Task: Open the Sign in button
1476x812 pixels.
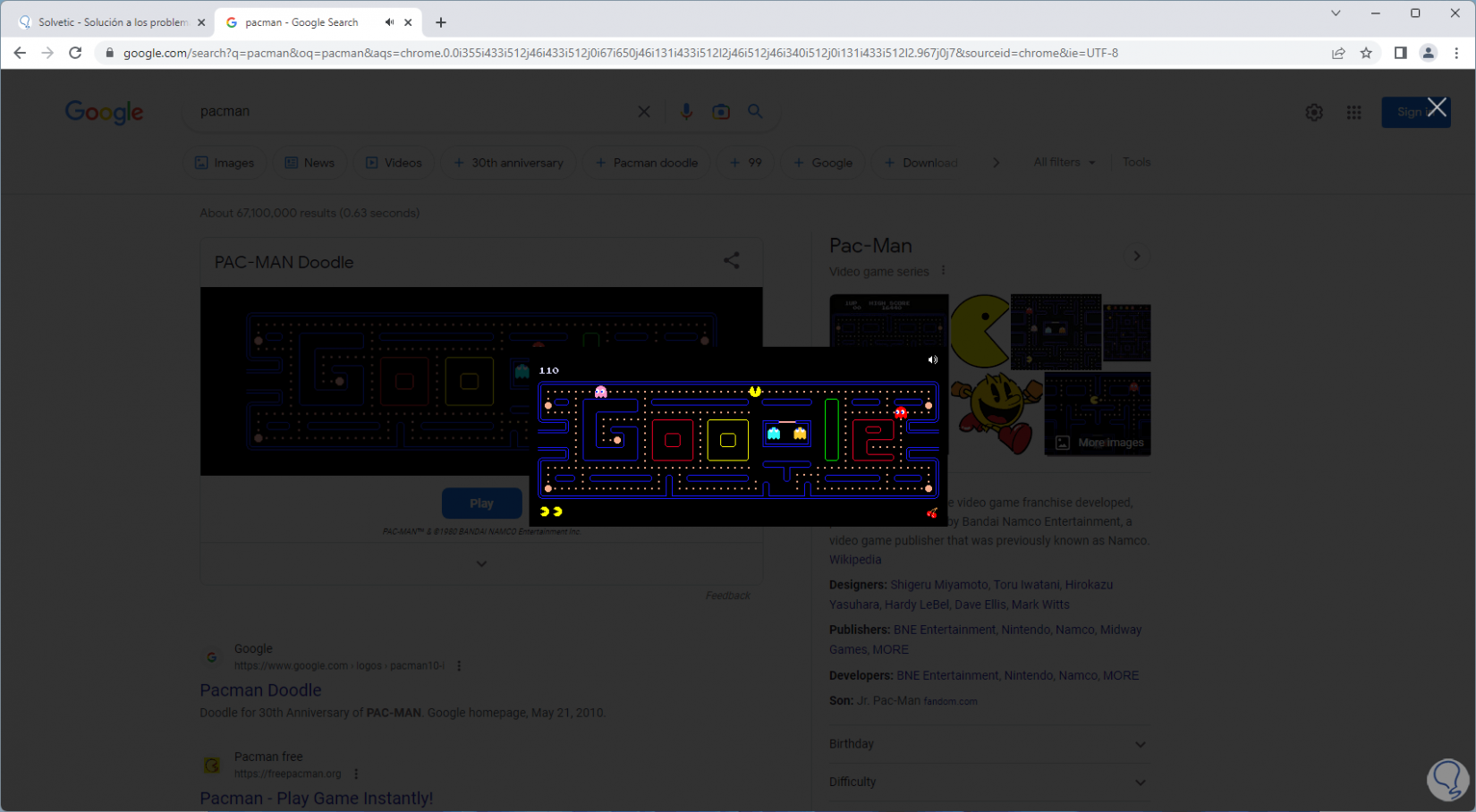Action: 1415,112
